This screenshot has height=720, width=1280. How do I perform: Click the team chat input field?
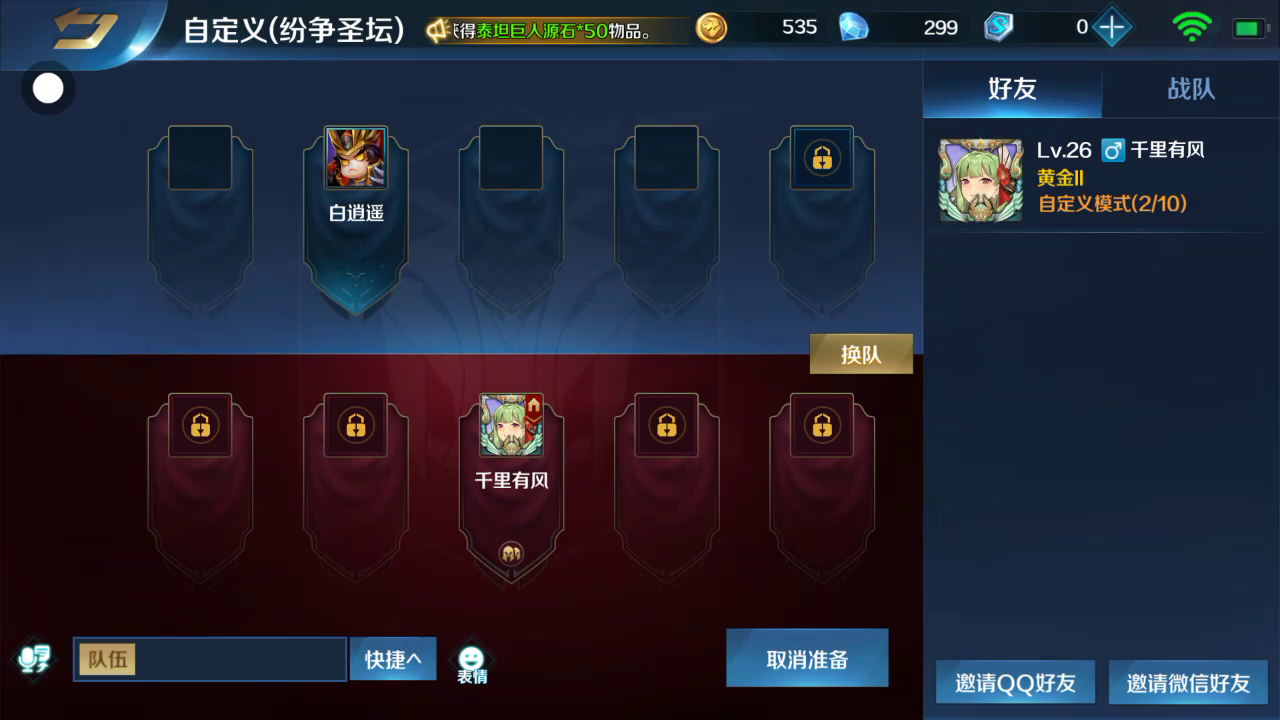pyautogui.click(x=210, y=659)
